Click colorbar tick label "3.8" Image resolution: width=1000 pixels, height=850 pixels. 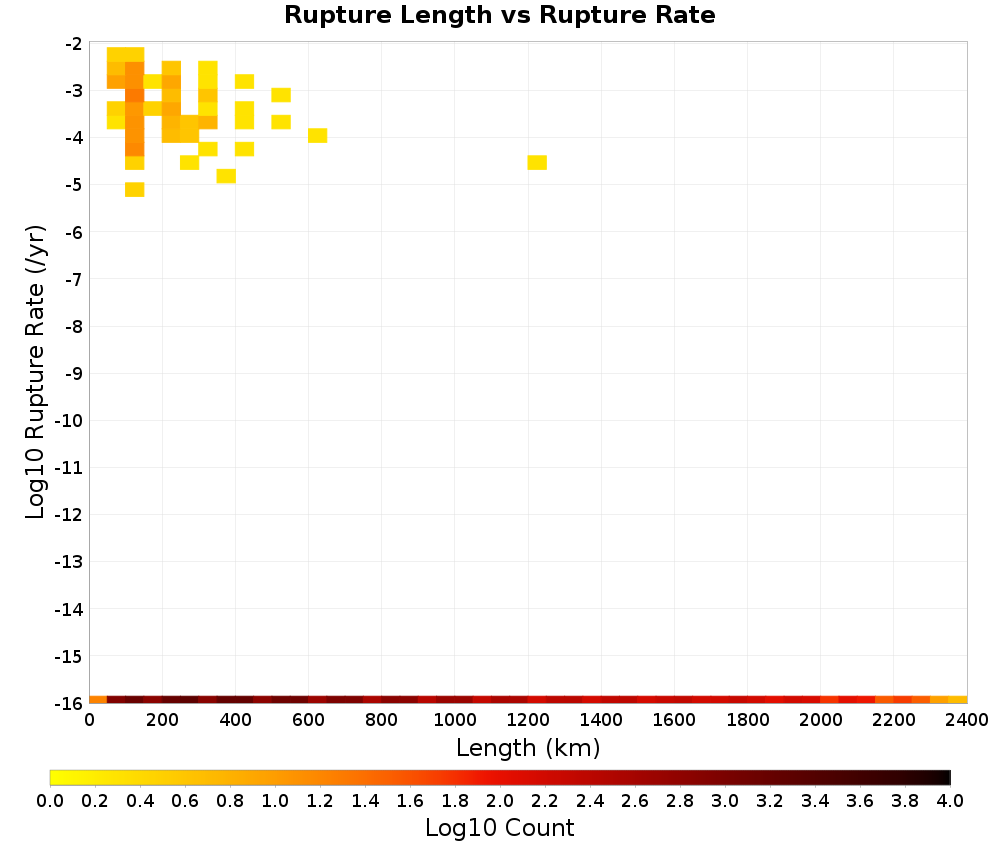pyautogui.click(x=906, y=801)
